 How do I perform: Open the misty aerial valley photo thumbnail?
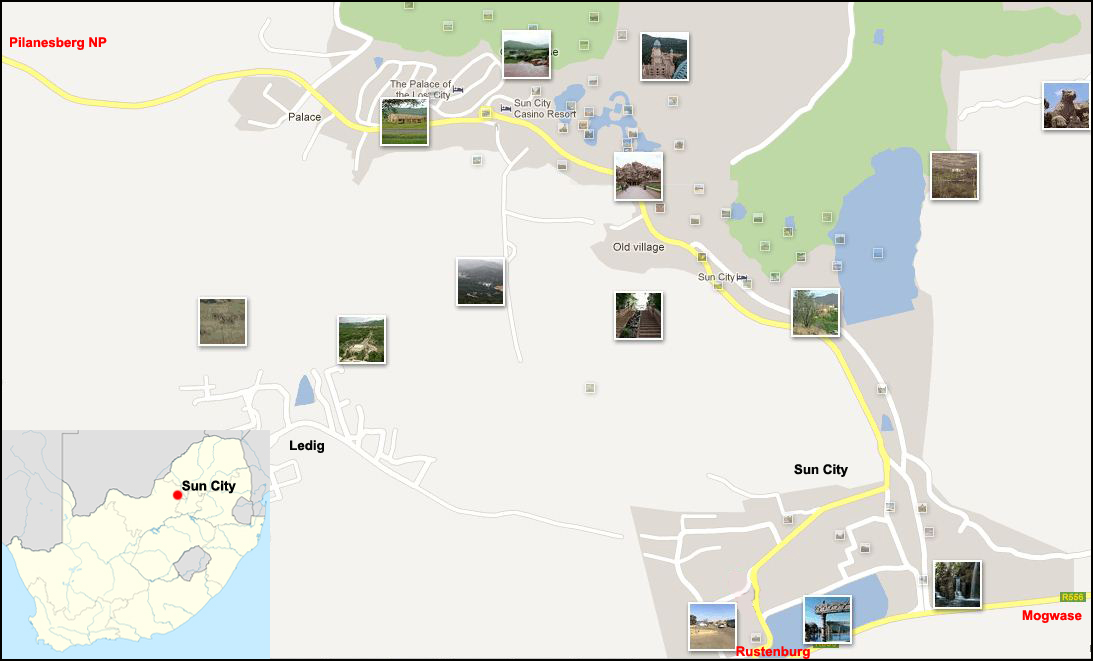click(x=480, y=282)
